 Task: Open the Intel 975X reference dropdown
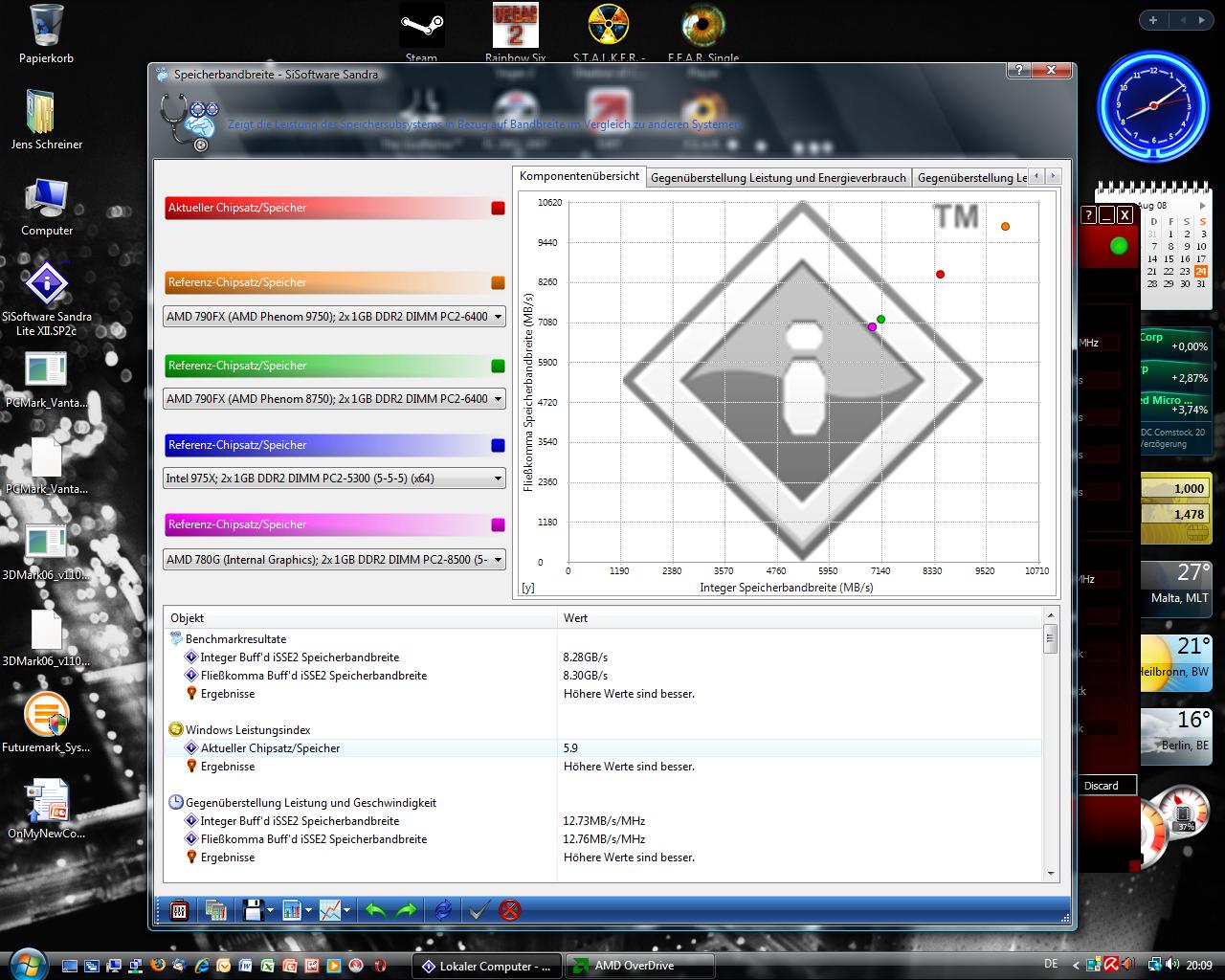click(335, 479)
